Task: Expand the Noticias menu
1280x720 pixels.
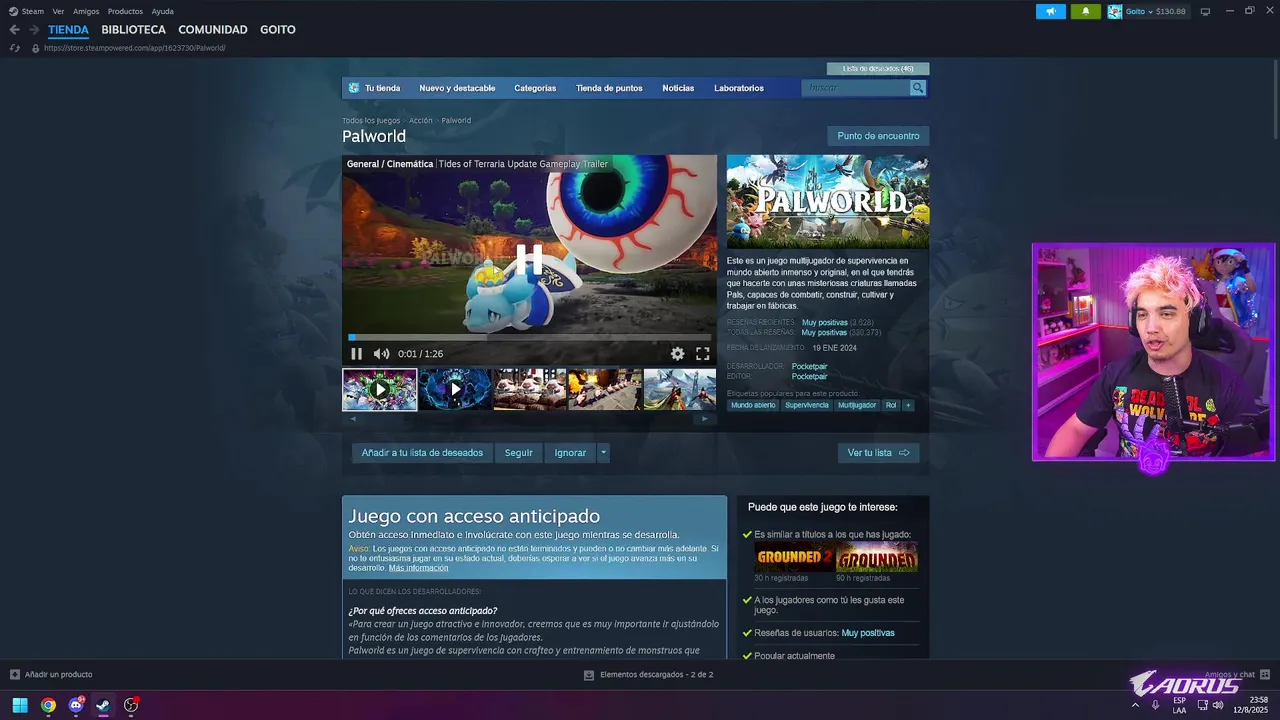Action: 678,88
